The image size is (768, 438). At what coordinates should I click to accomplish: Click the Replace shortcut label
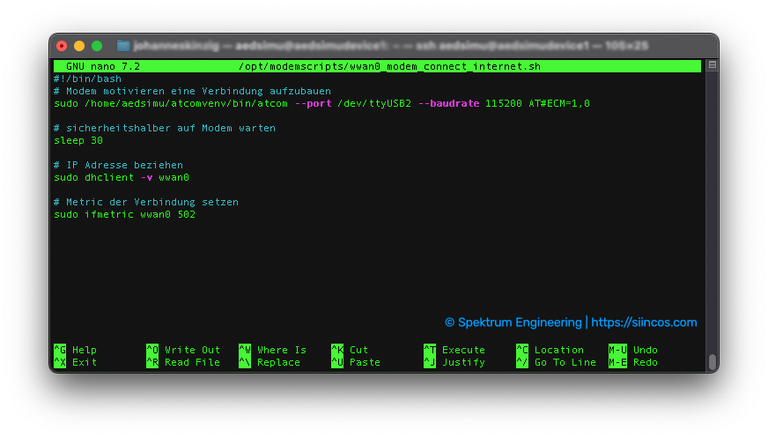[278, 362]
